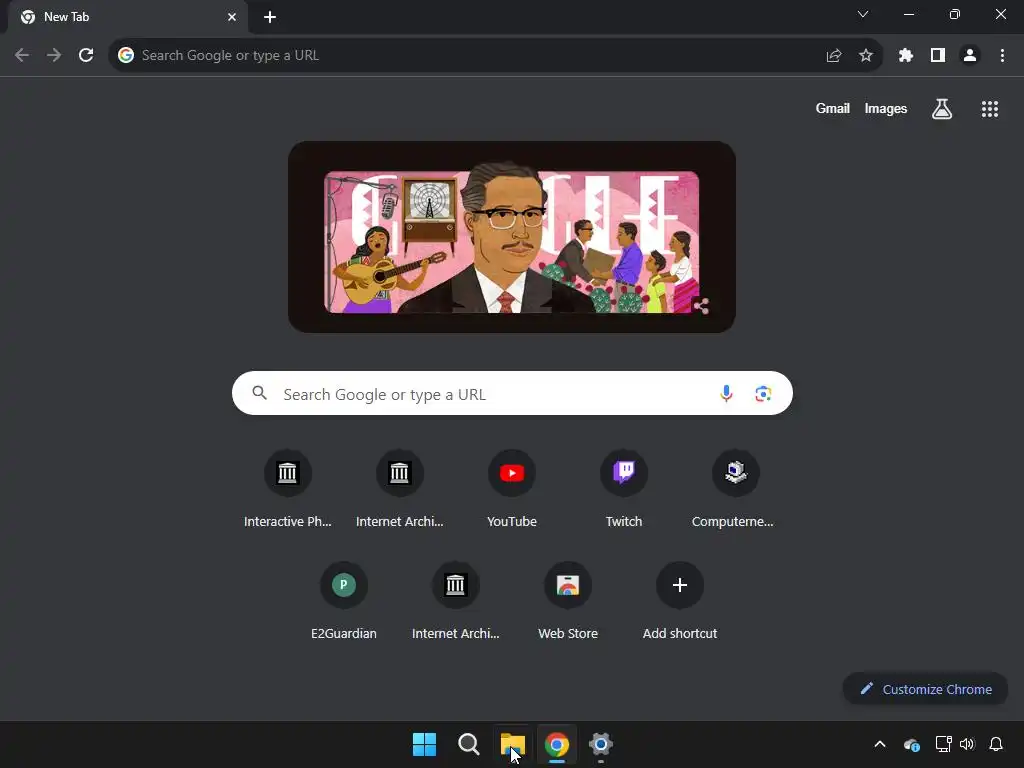This screenshot has width=1024, height=768.
Task: Reload the current page
Action: click(86, 56)
